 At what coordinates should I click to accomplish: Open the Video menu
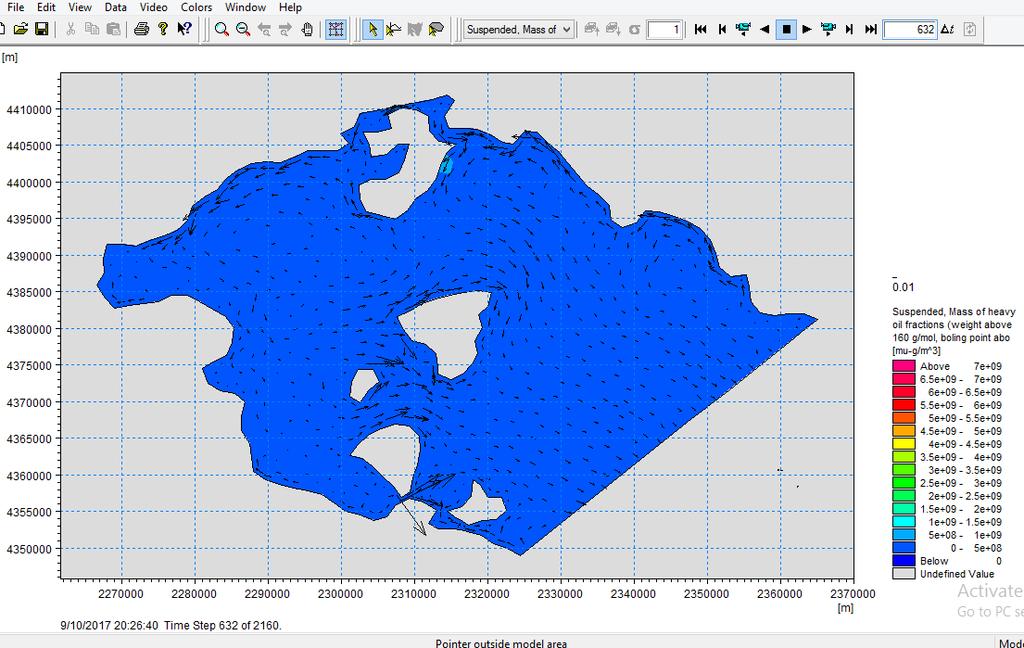[x=153, y=7]
